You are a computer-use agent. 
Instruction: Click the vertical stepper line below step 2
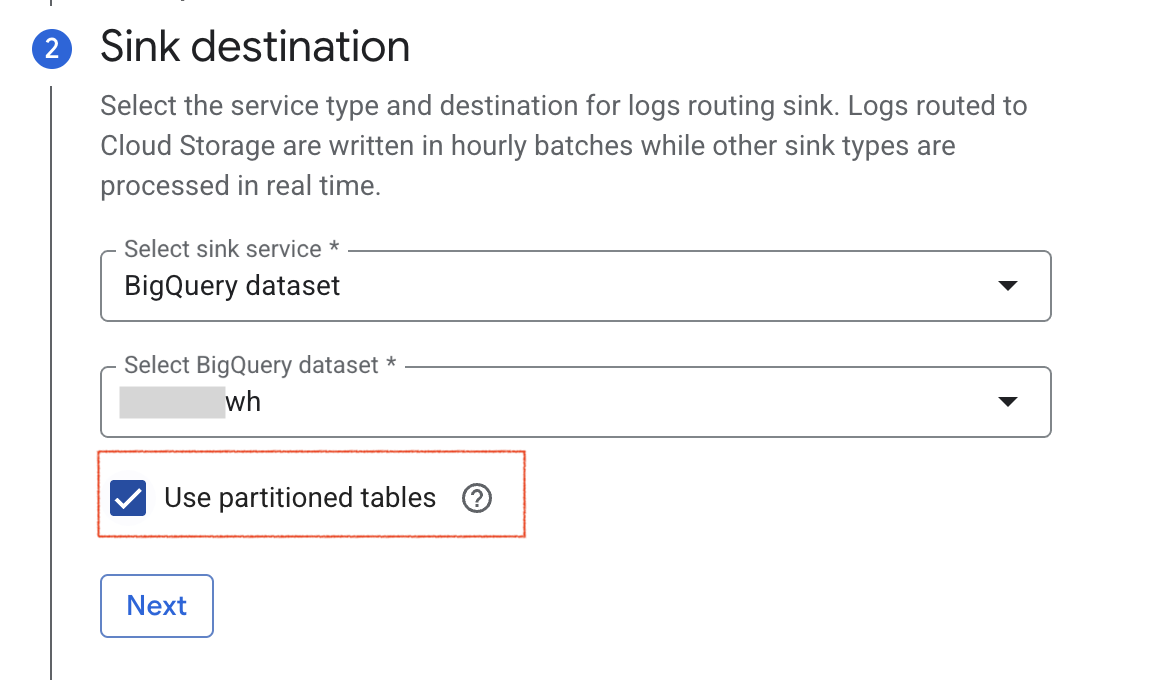pyautogui.click(x=51, y=382)
